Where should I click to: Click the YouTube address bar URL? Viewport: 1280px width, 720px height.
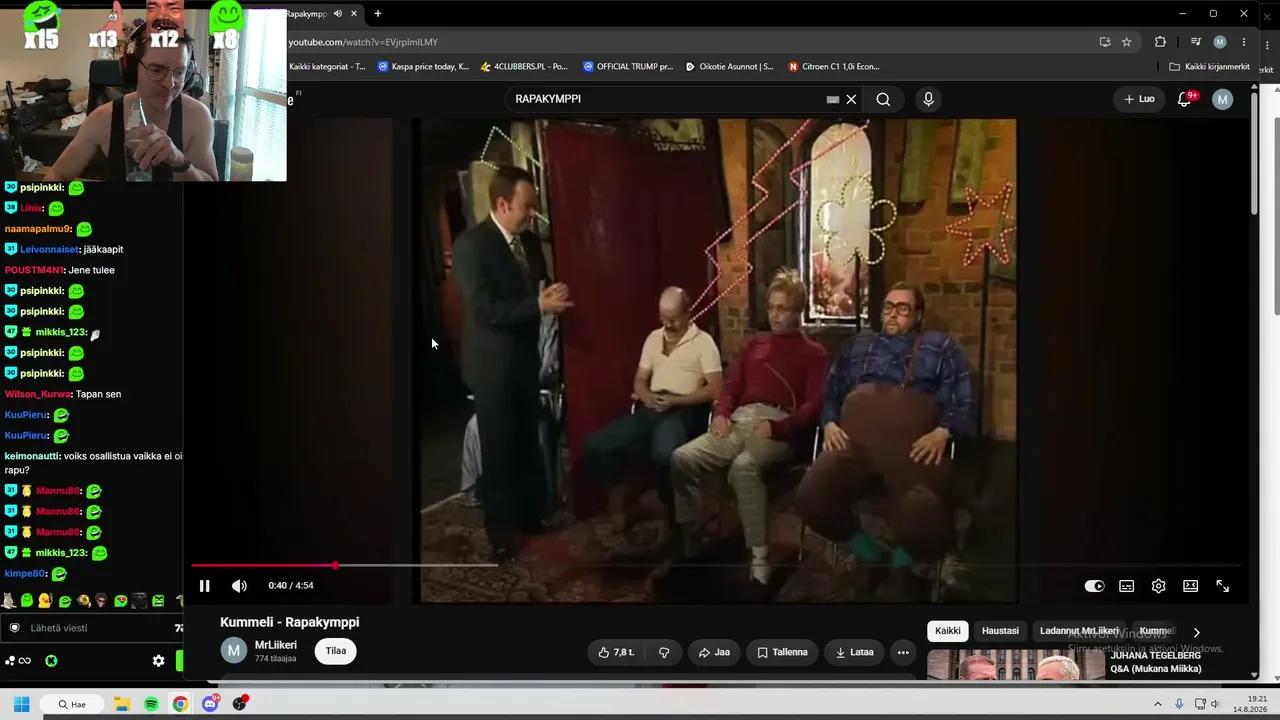tap(364, 42)
